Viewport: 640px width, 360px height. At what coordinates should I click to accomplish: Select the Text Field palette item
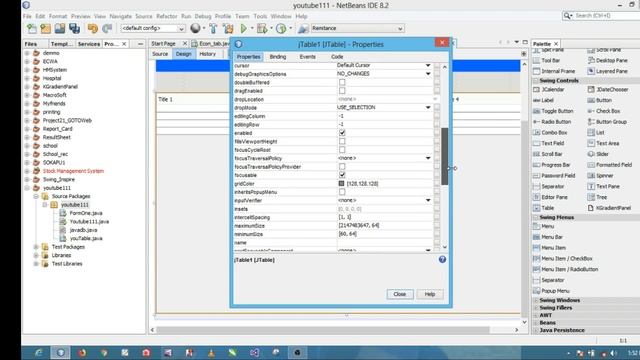549,143
